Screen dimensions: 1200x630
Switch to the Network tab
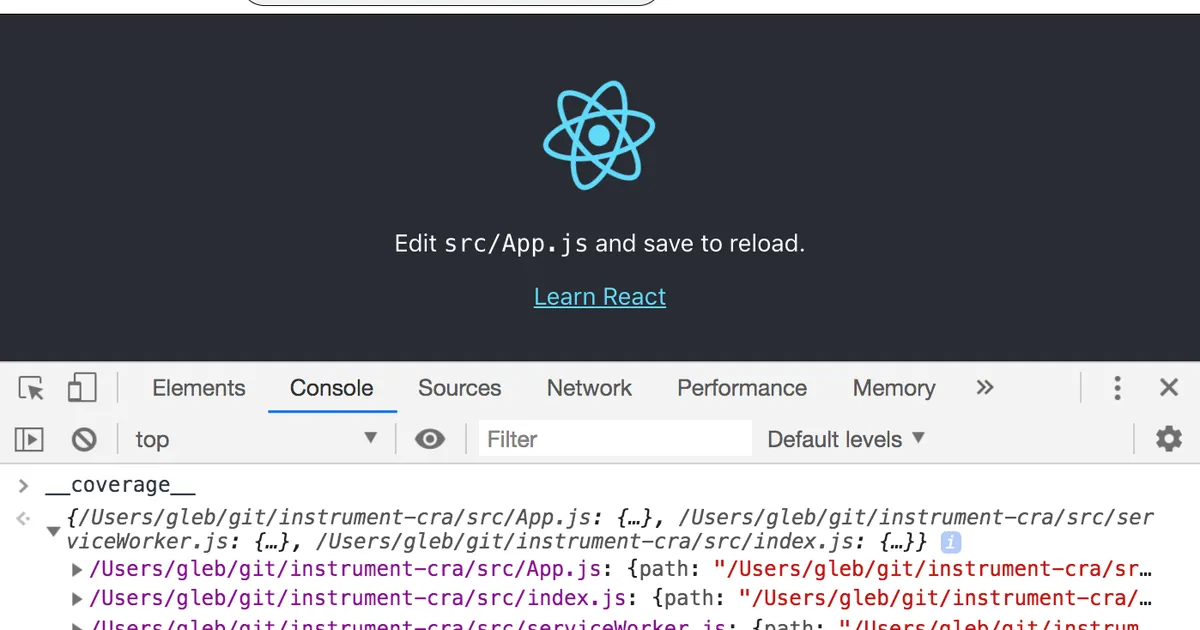click(589, 388)
